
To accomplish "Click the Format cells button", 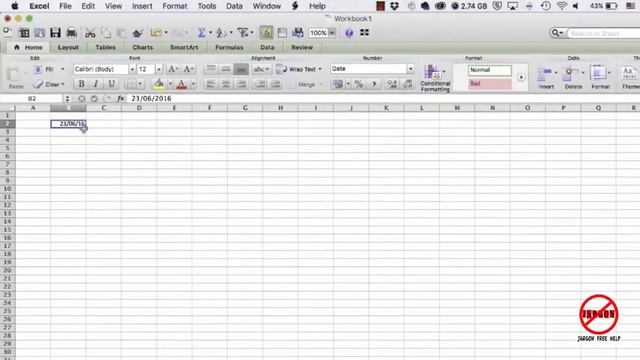I will (x=600, y=77).
